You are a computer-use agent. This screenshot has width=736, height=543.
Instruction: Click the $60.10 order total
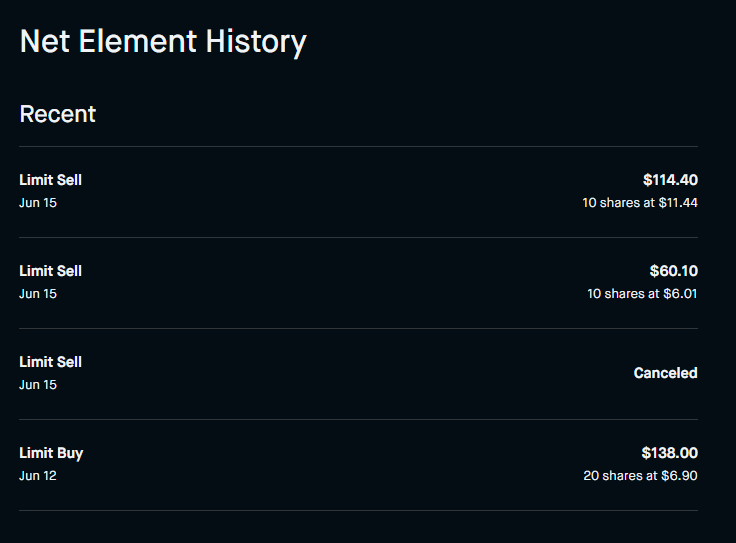[673, 271]
